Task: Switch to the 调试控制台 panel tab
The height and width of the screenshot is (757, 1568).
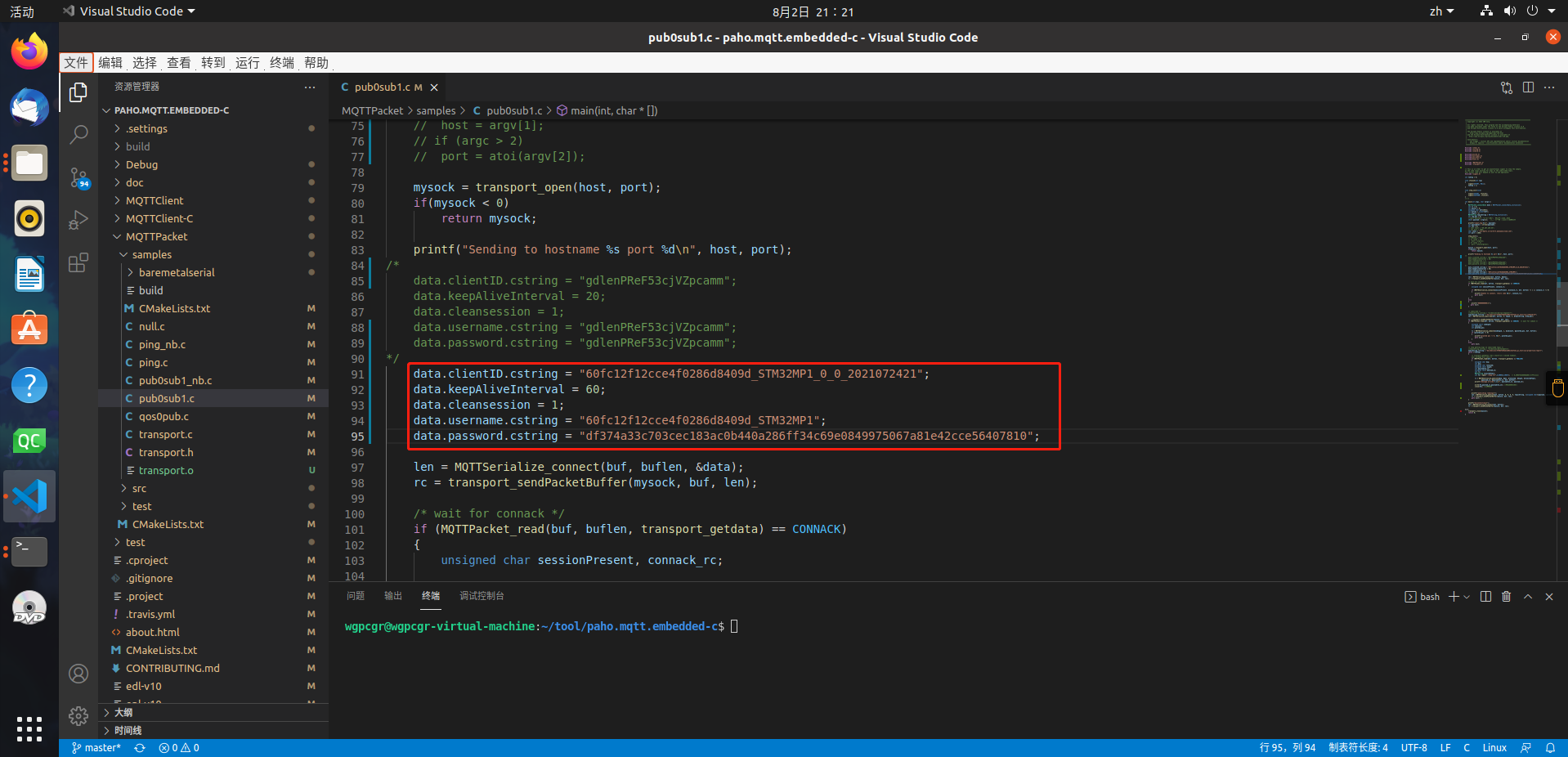Action: [482, 596]
